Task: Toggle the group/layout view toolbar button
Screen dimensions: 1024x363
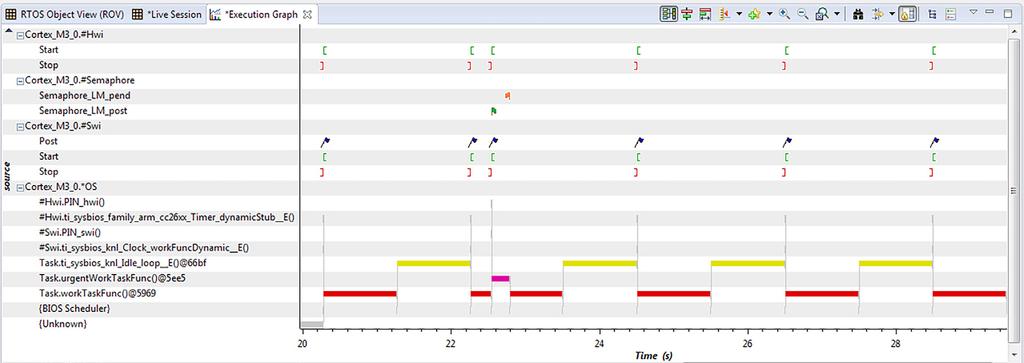Action: click(x=668, y=14)
